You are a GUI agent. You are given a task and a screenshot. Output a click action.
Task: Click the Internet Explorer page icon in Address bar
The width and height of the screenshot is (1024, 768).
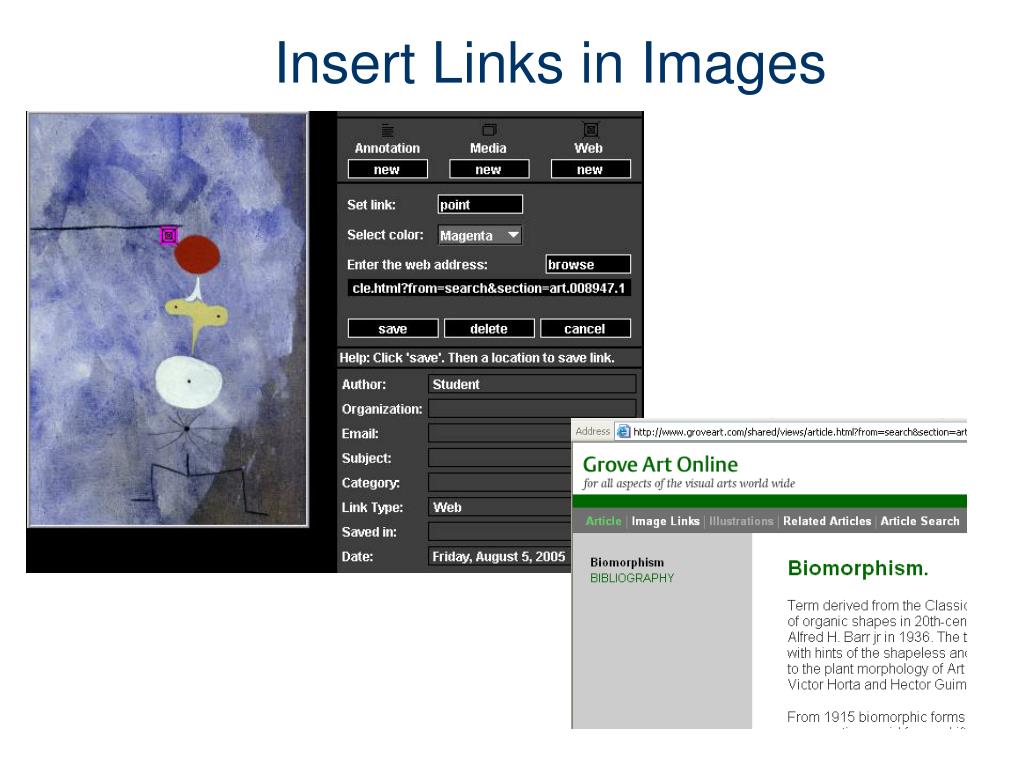[x=624, y=432]
